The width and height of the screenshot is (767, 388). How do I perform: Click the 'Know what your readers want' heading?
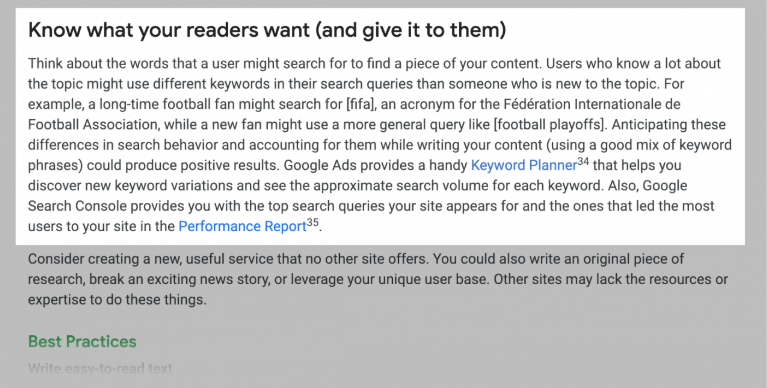[267, 30]
